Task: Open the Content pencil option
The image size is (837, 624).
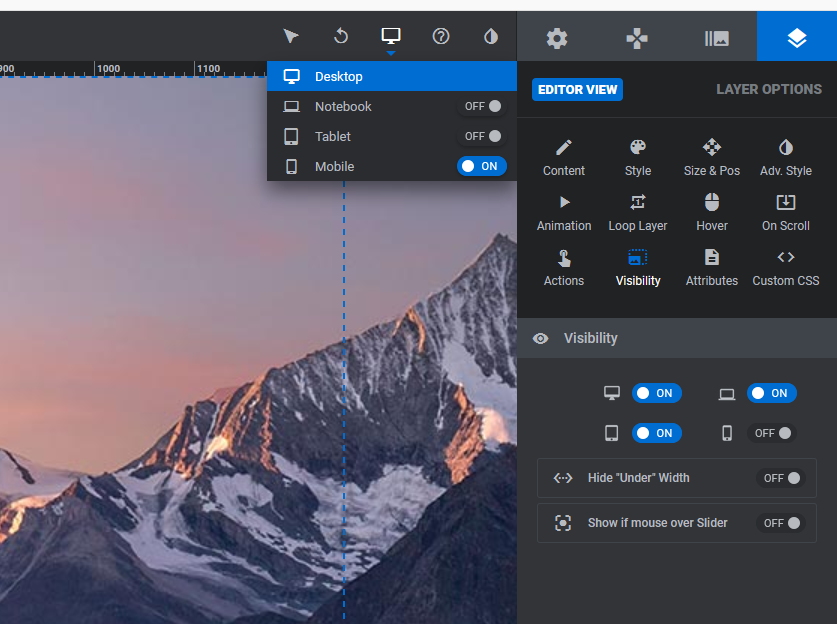Action: click(x=564, y=158)
